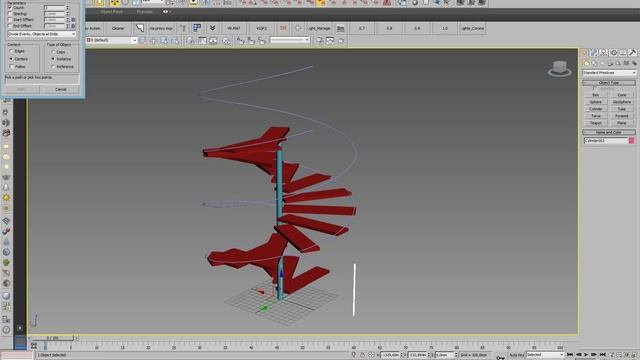The image size is (640, 360).
Task: Open the Divide Evenly spacing option dropdown
Action: click(x=42, y=34)
